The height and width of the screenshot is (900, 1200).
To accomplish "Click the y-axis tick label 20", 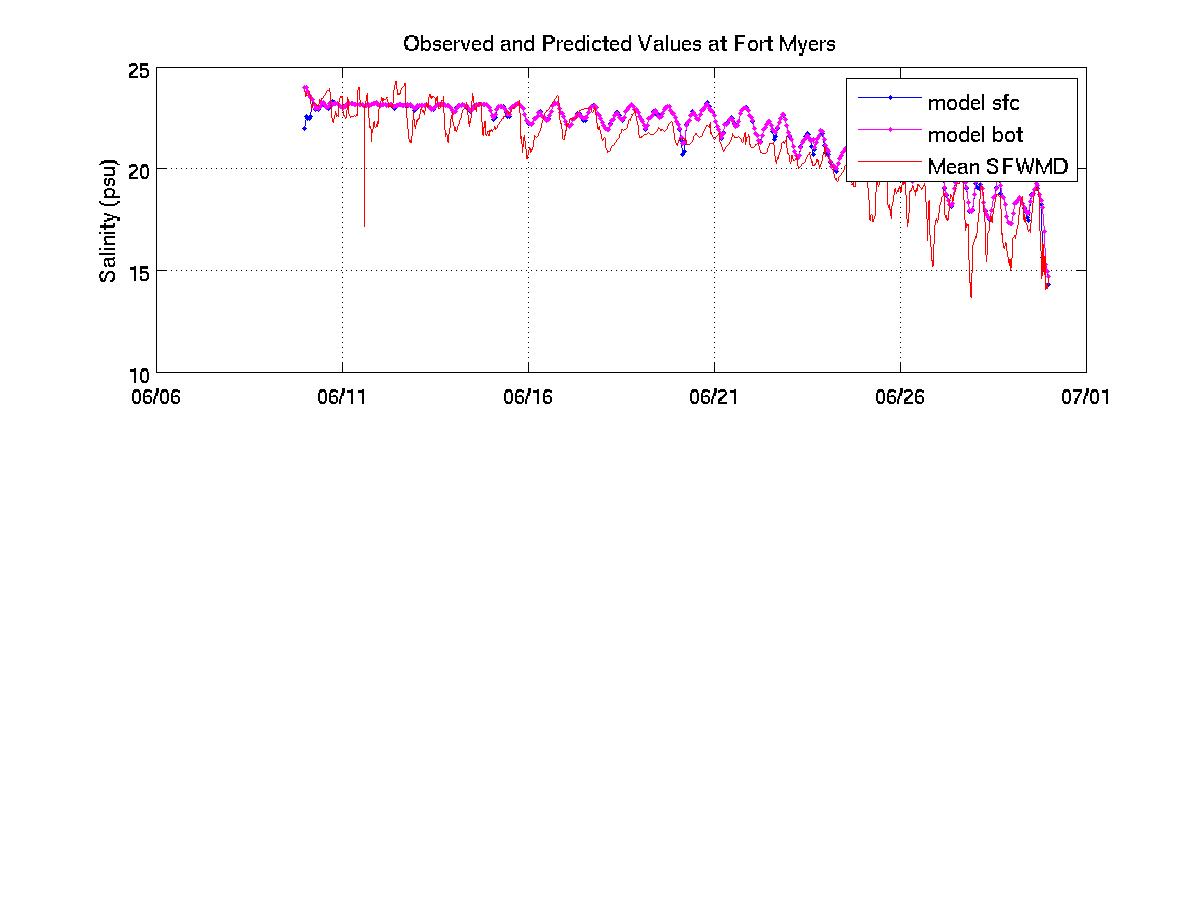I will pos(138,170).
